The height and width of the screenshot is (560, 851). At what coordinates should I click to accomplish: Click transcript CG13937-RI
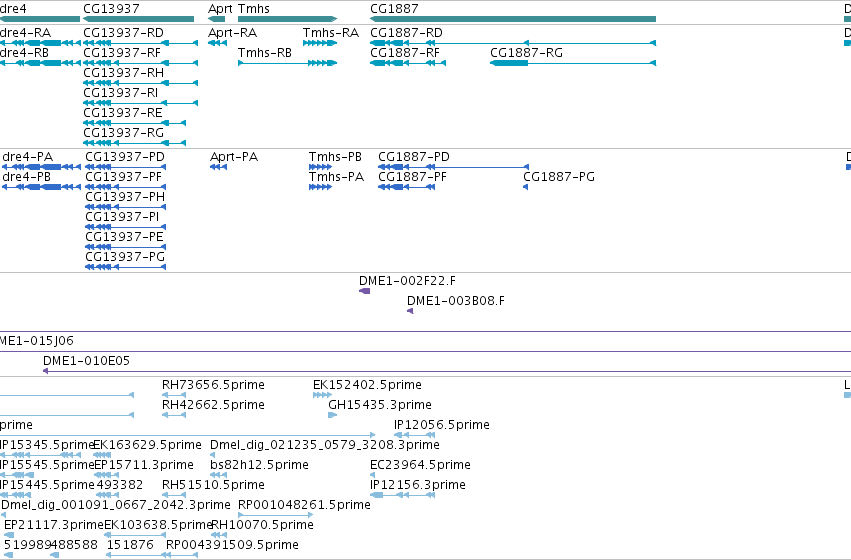[x=141, y=103]
